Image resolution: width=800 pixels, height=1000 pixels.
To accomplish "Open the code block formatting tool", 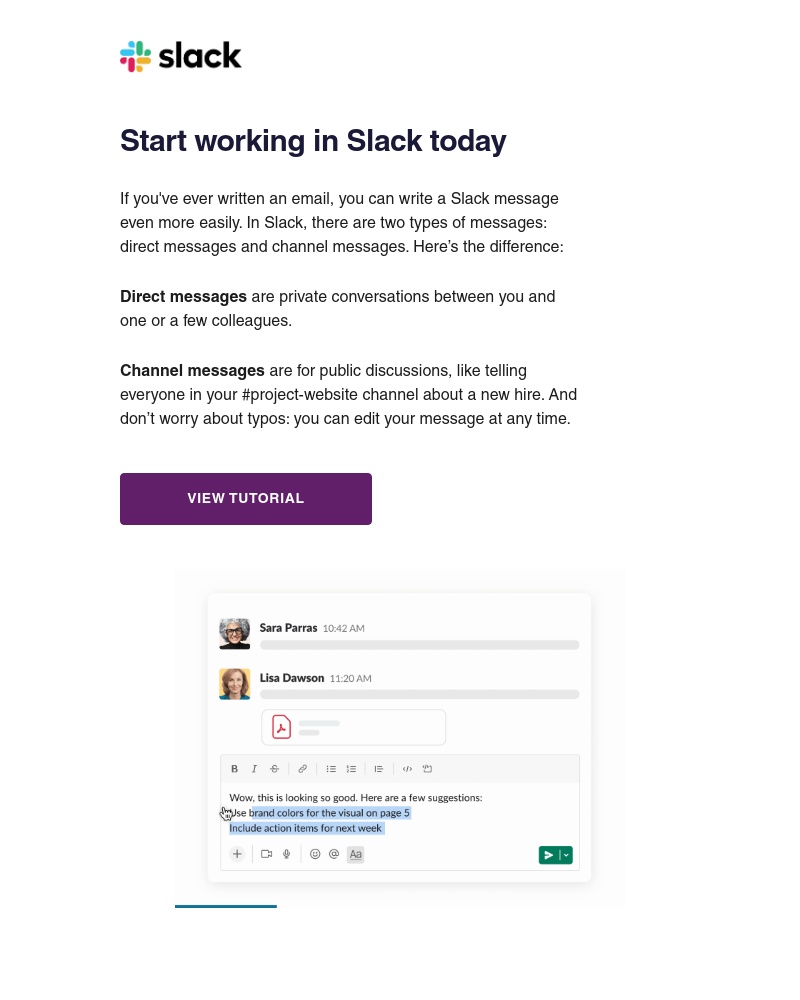I will pos(426,769).
